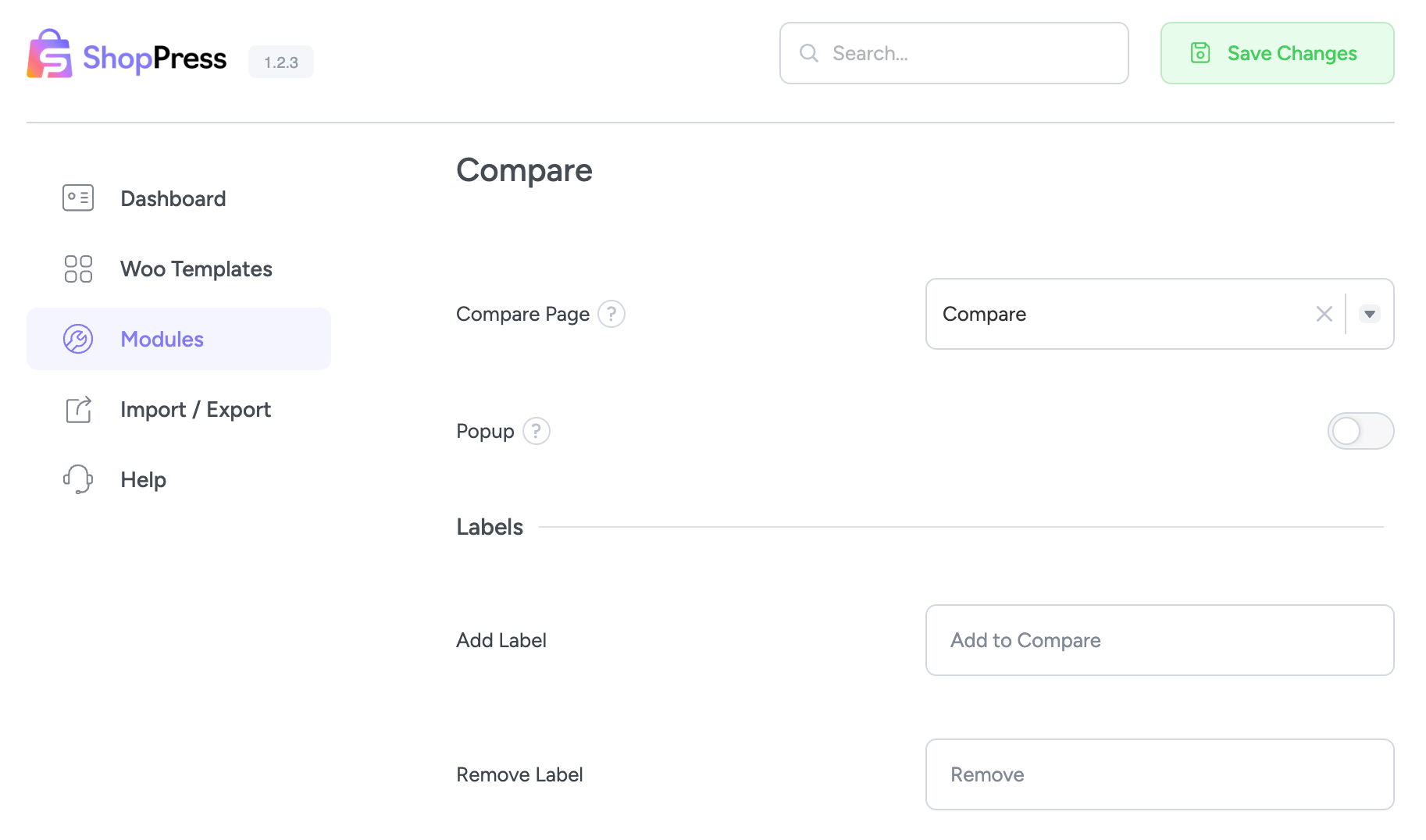The width and height of the screenshot is (1426, 840).
Task: Switch to the Modules section
Action: click(x=162, y=339)
